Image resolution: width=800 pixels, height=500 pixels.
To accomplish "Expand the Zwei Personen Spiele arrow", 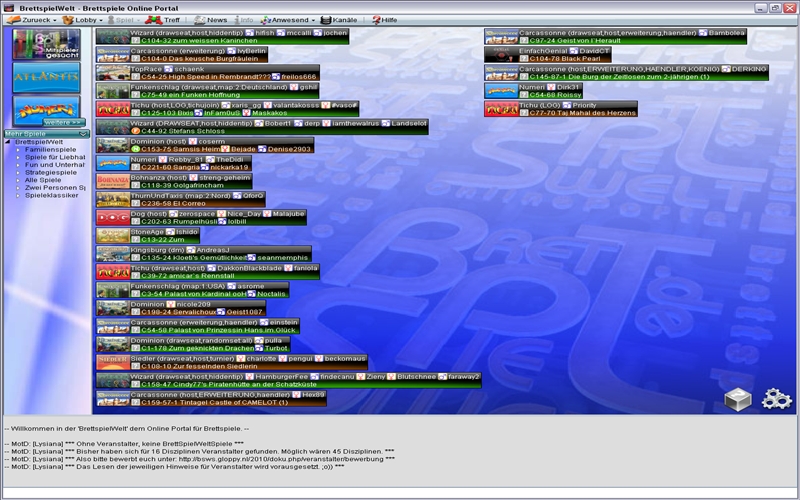I will [x=18, y=187].
